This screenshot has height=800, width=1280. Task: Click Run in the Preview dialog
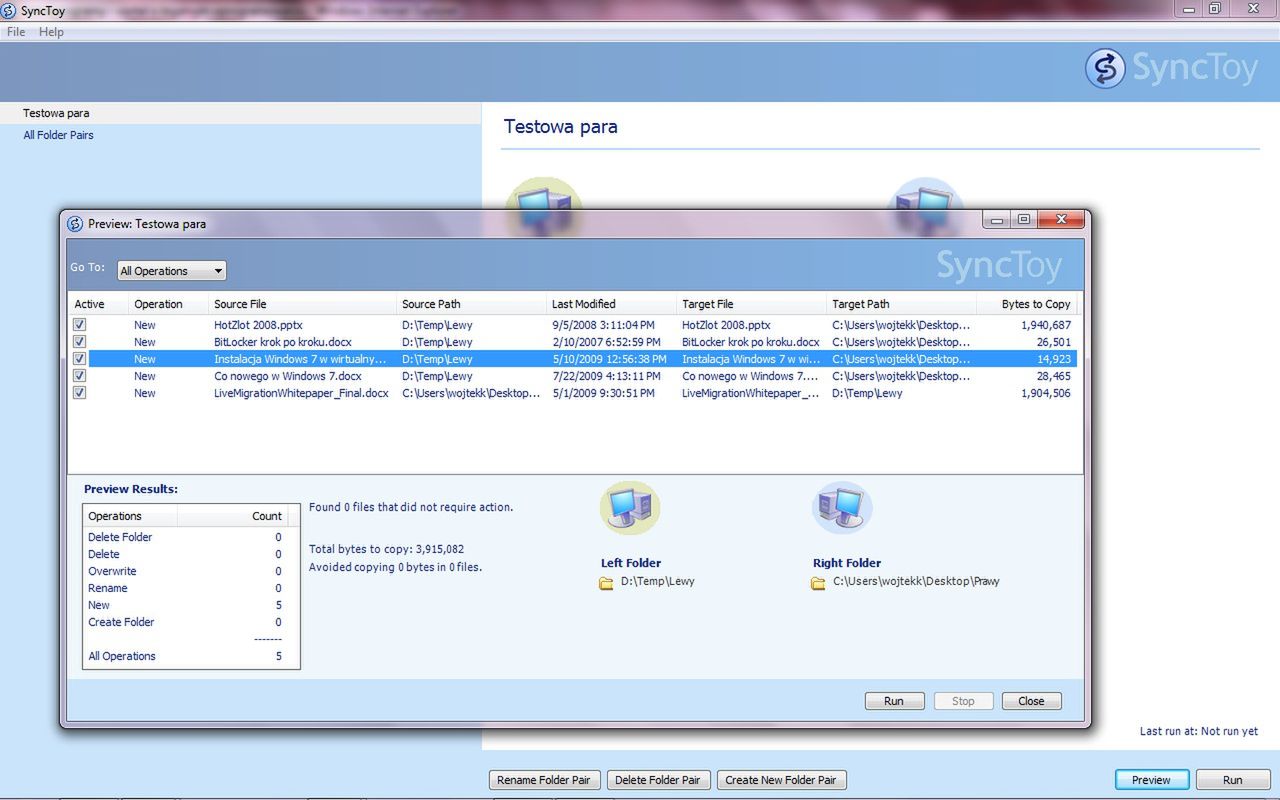coord(894,701)
